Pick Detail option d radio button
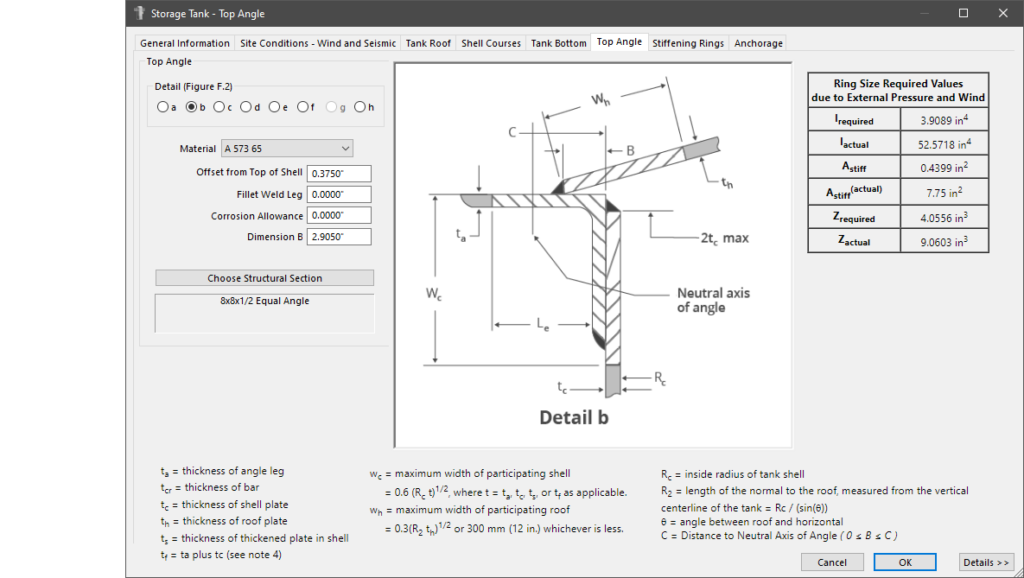1024x578 pixels. 247,107
